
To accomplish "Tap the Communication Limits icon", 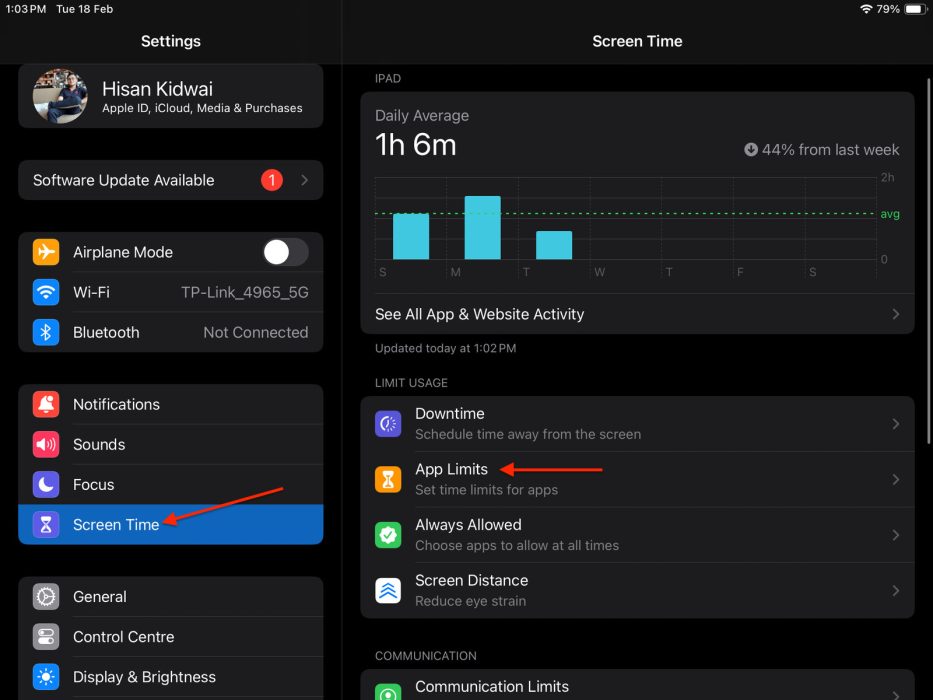I will pyautogui.click(x=388, y=693).
